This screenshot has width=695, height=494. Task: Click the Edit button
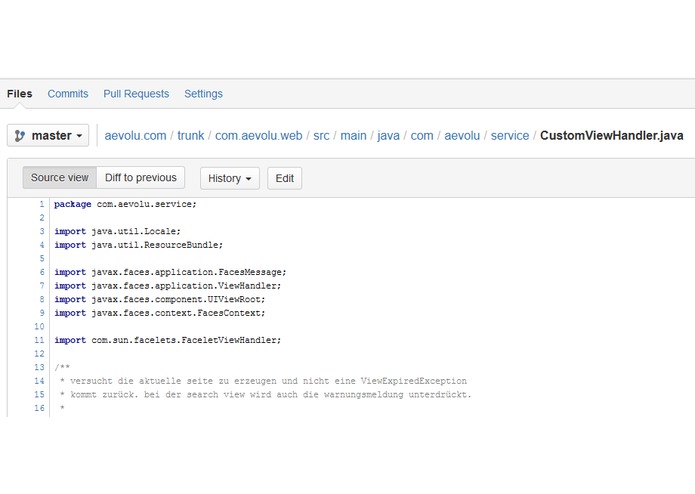(x=285, y=178)
